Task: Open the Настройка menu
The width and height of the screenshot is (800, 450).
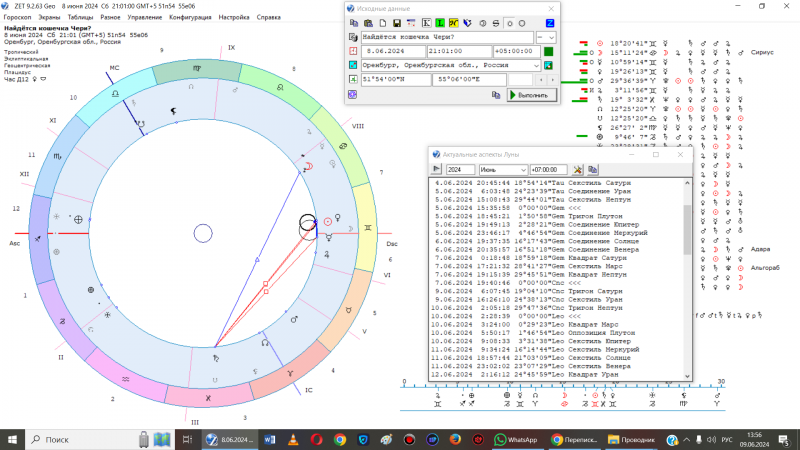Action: click(x=233, y=18)
